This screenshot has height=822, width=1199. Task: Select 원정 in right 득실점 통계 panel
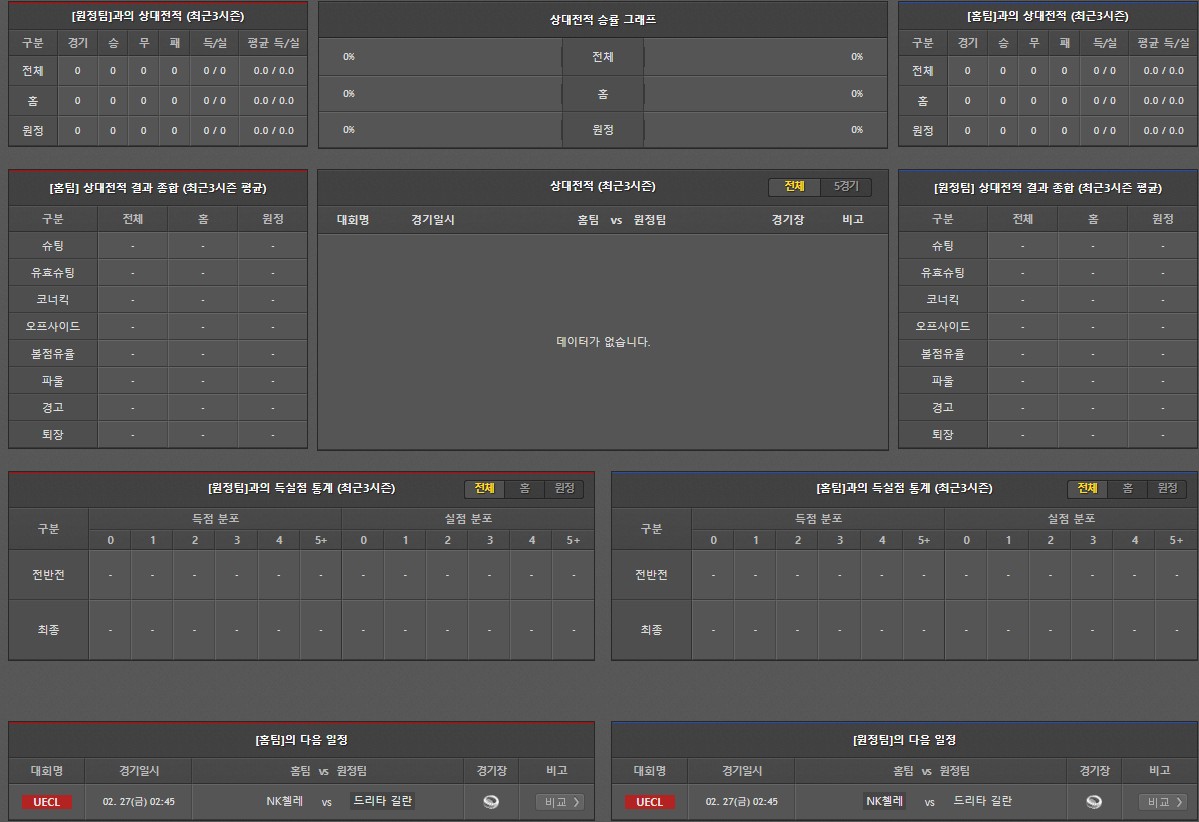(x=1167, y=488)
